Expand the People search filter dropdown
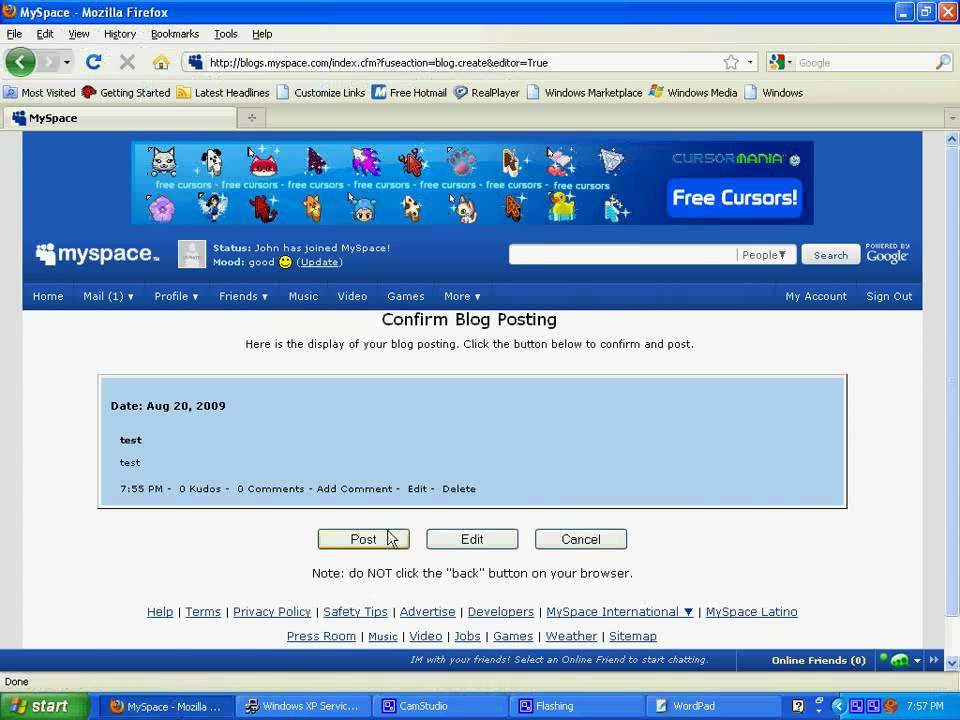Viewport: 960px width, 720px height. click(x=764, y=255)
